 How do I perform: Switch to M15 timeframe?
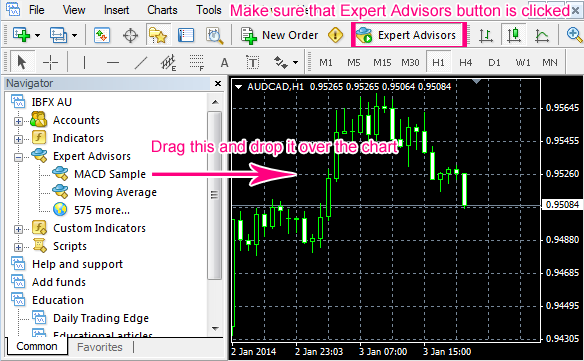click(382, 63)
